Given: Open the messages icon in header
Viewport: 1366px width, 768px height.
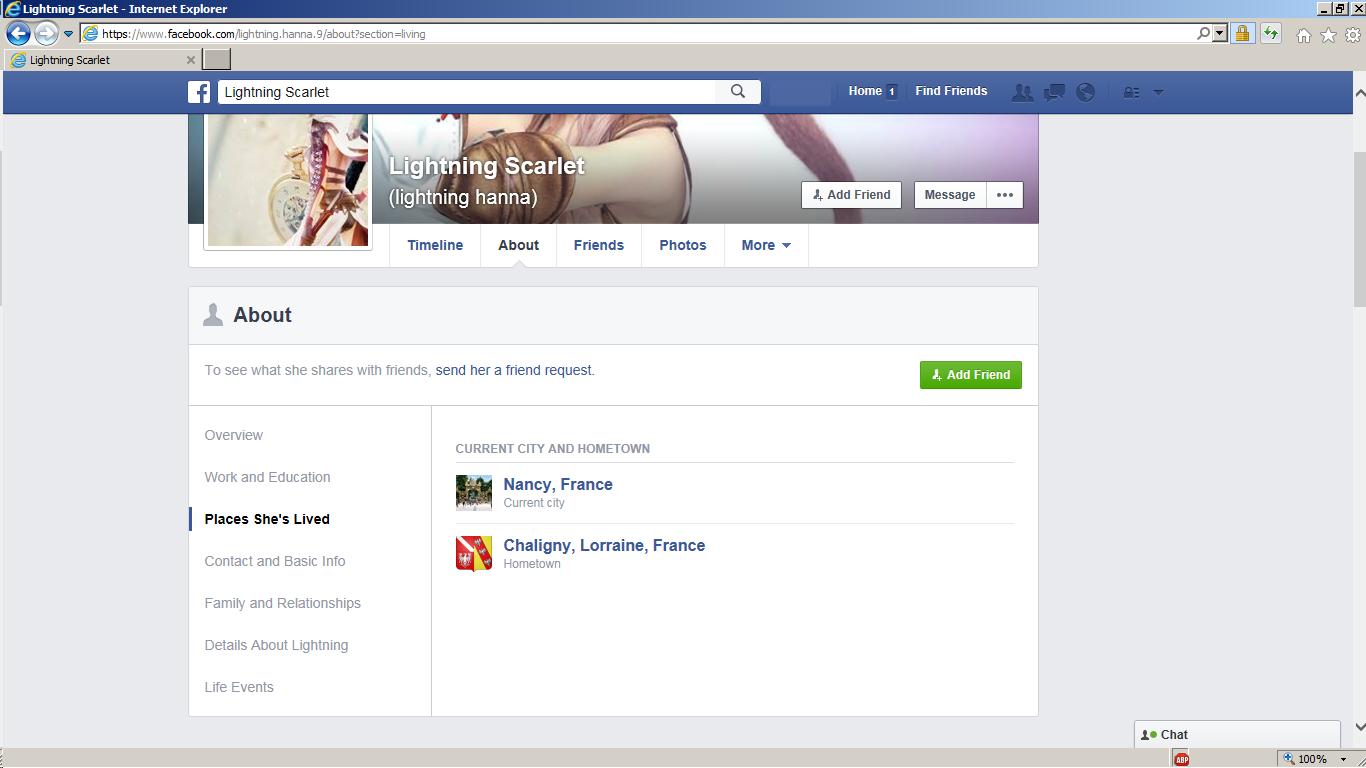Looking at the screenshot, I should pos(1054,92).
